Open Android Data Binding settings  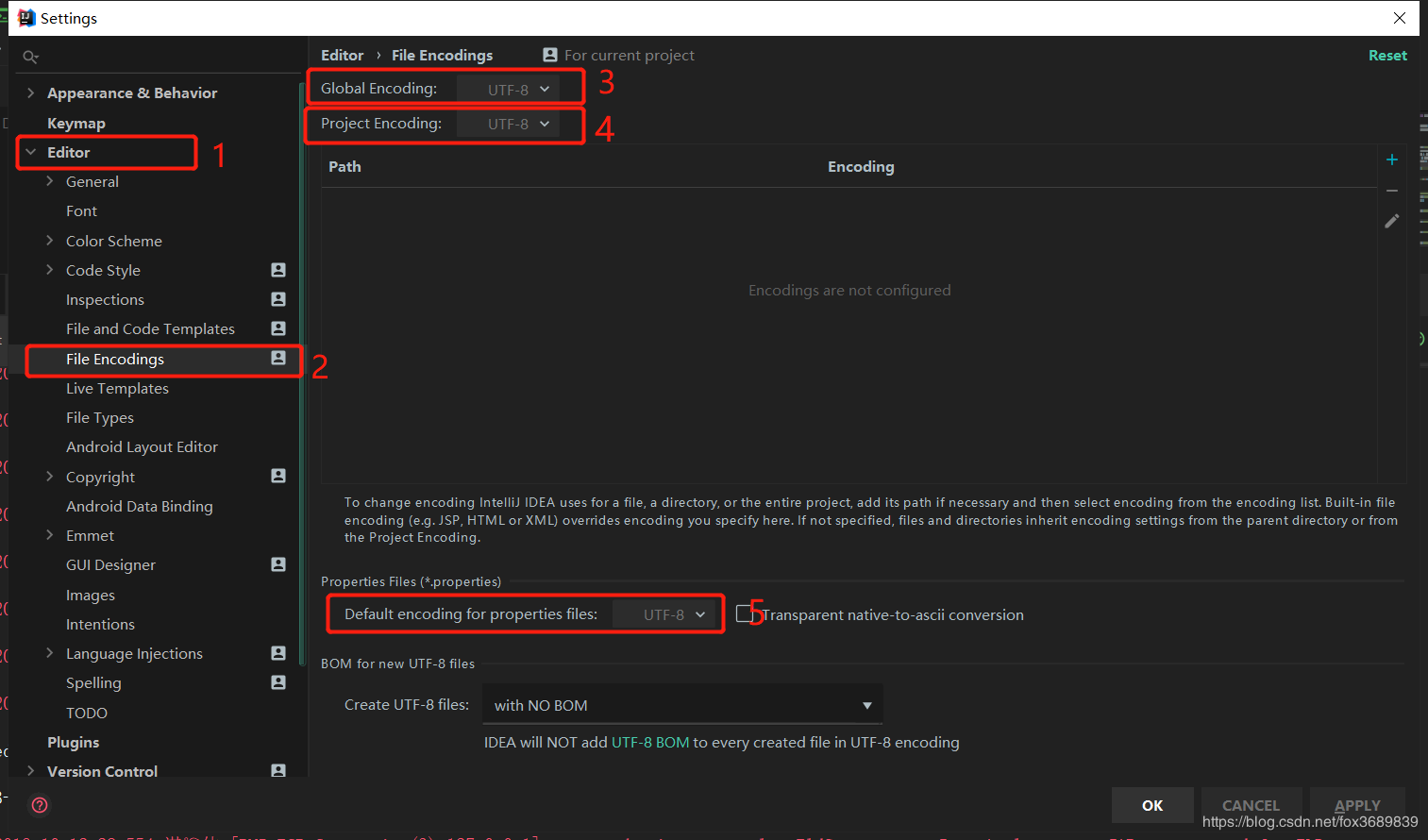click(140, 506)
